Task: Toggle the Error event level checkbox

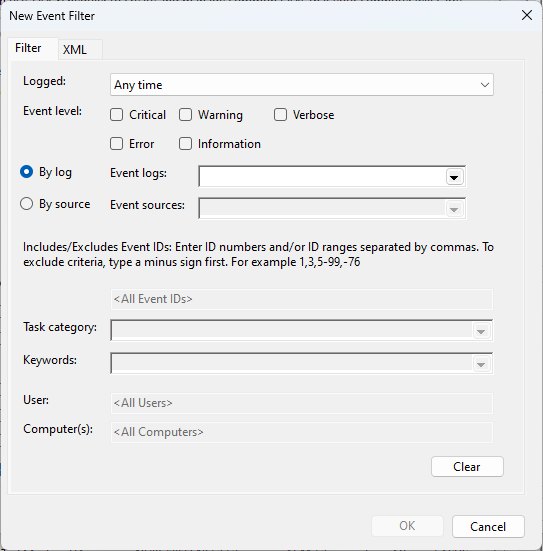Action: pos(116,144)
